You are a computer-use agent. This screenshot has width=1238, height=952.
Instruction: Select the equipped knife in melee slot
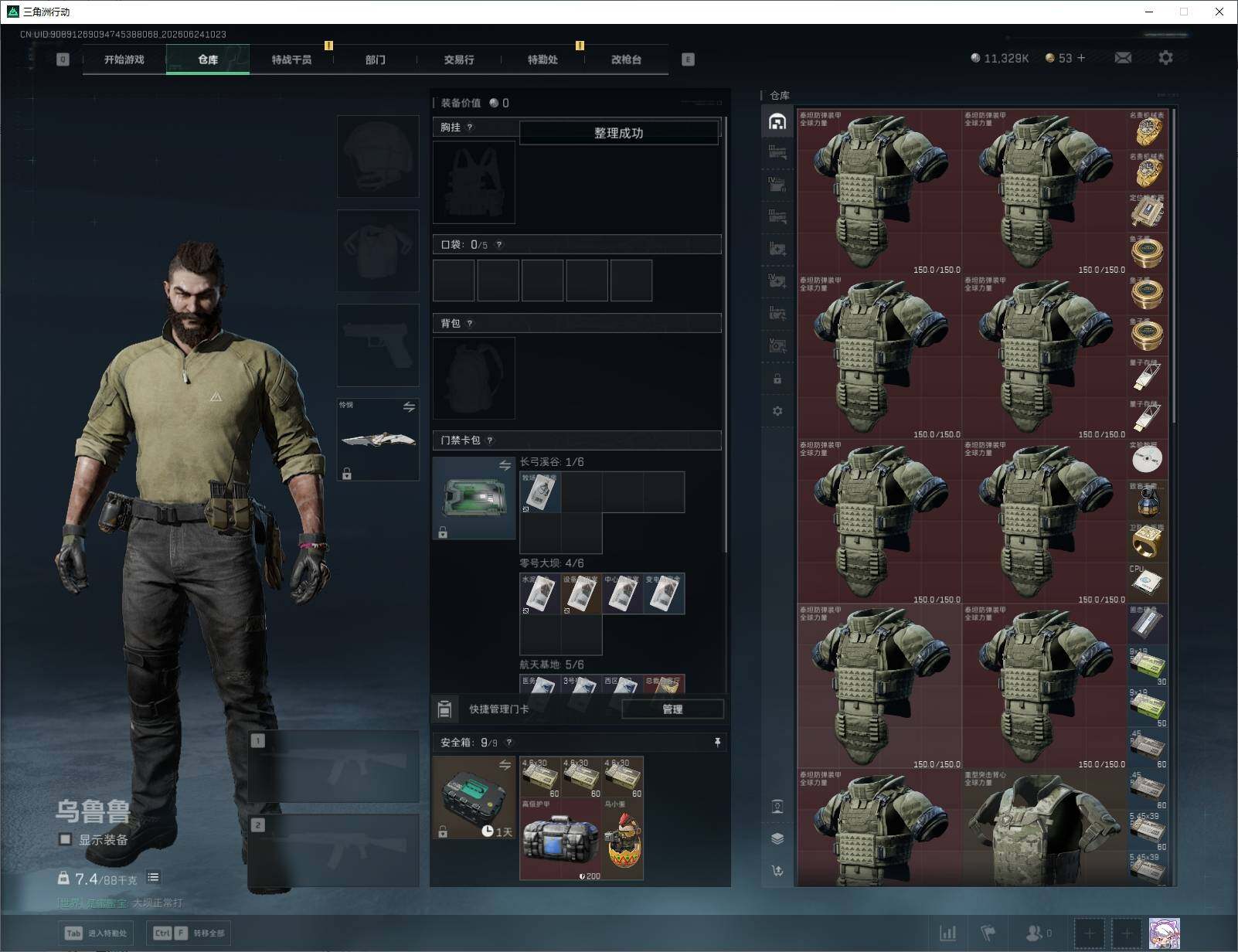378,440
